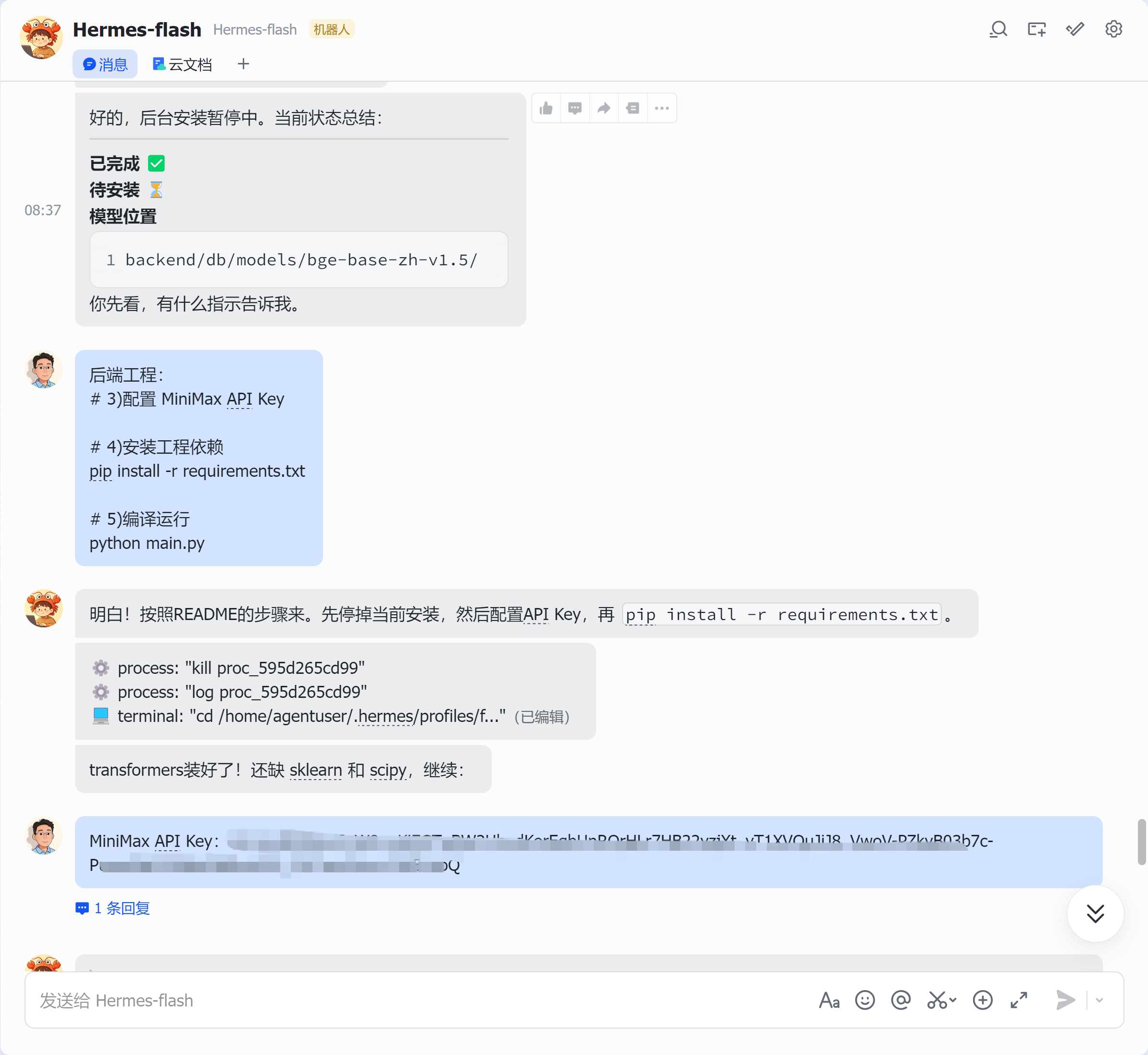Screen dimensions: 1148x1055
Task: Click the user avatar beside the 后端工程 message
Action: tap(43, 369)
